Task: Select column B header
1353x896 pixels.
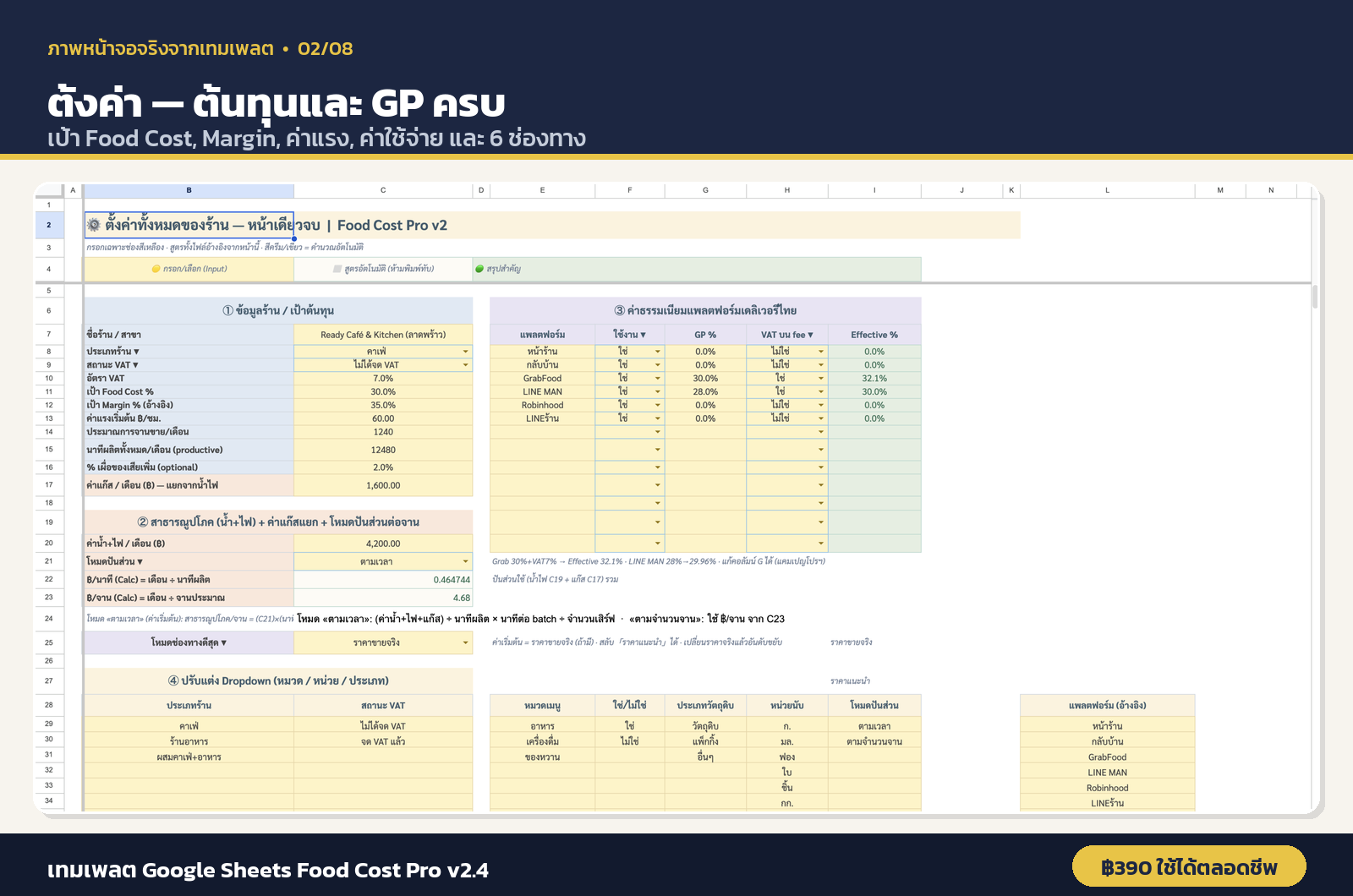Action: [x=189, y=190]
